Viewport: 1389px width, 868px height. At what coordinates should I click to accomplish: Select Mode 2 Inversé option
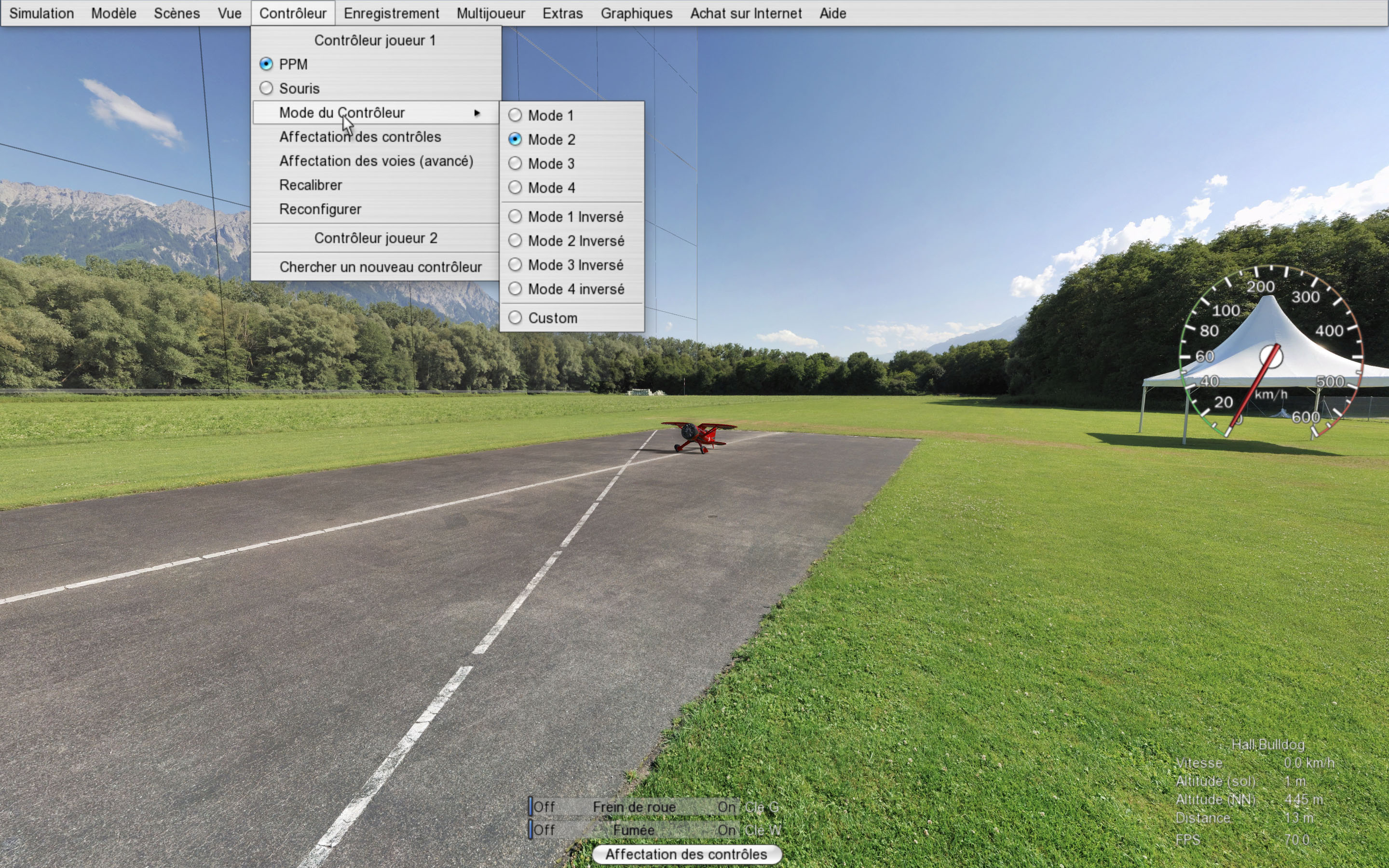pyautogui.click(x=575, y=241)
